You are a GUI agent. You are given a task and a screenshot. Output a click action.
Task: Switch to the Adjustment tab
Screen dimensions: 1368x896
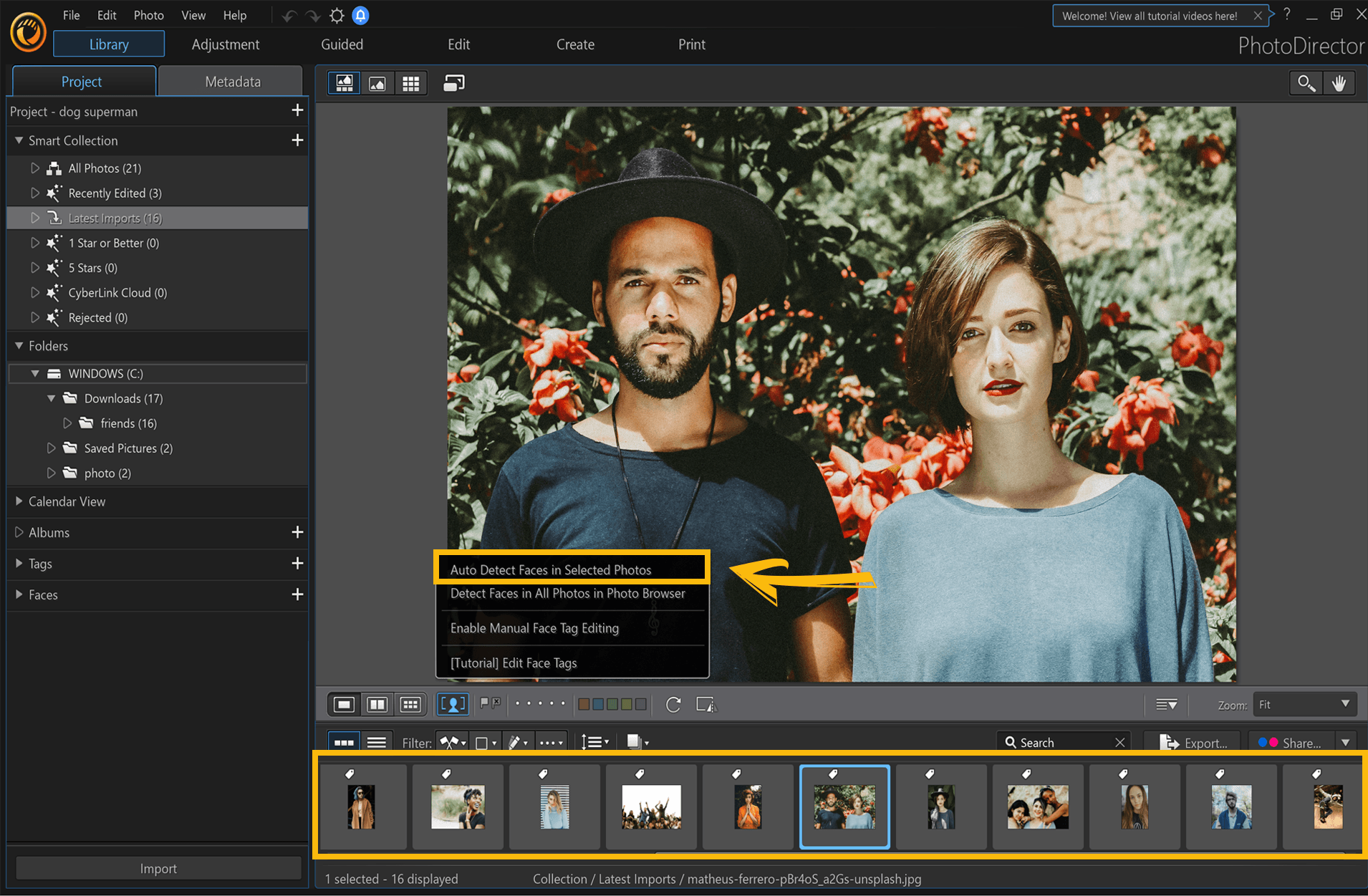[225, 44]
